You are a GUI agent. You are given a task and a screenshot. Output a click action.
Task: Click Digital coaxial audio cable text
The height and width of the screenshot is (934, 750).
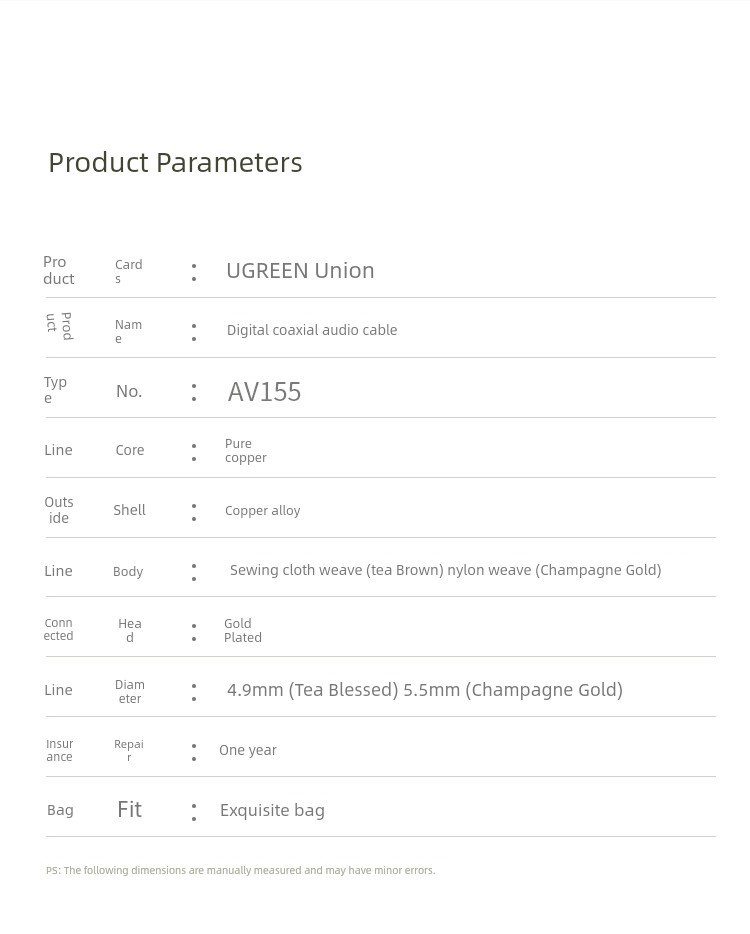coord(312,330)
